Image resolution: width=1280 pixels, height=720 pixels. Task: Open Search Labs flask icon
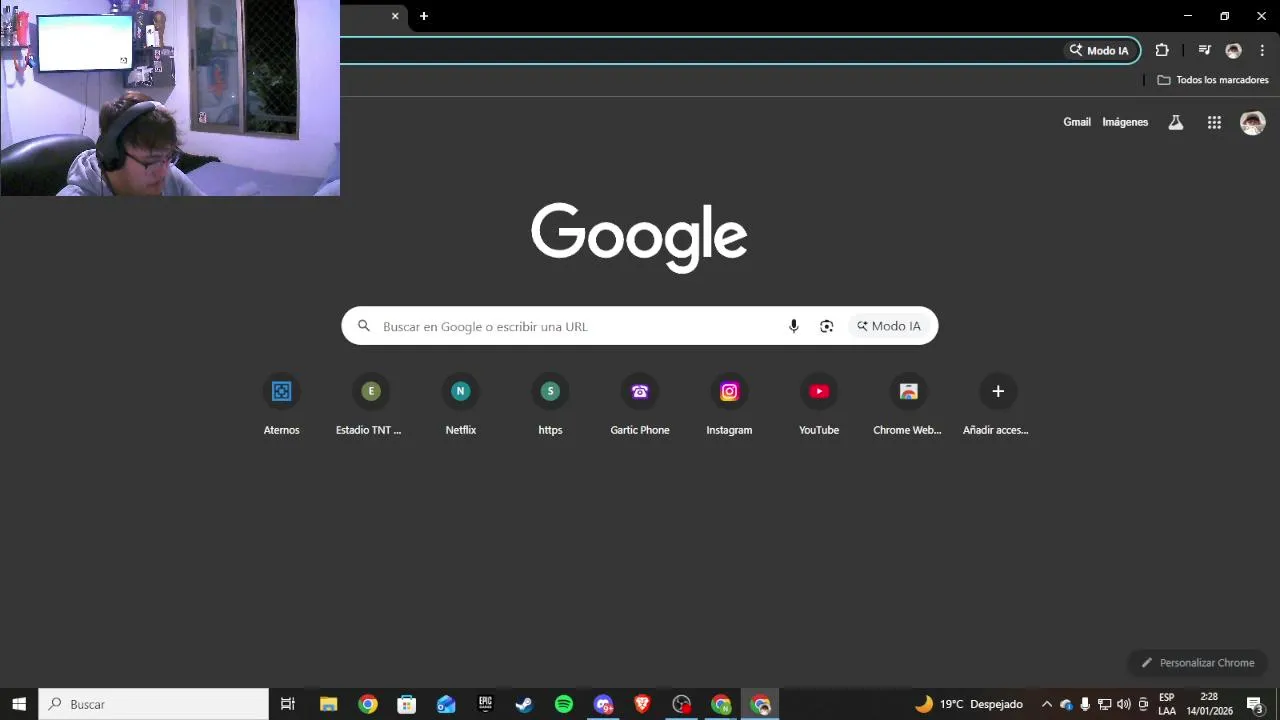click(1176, 122)
